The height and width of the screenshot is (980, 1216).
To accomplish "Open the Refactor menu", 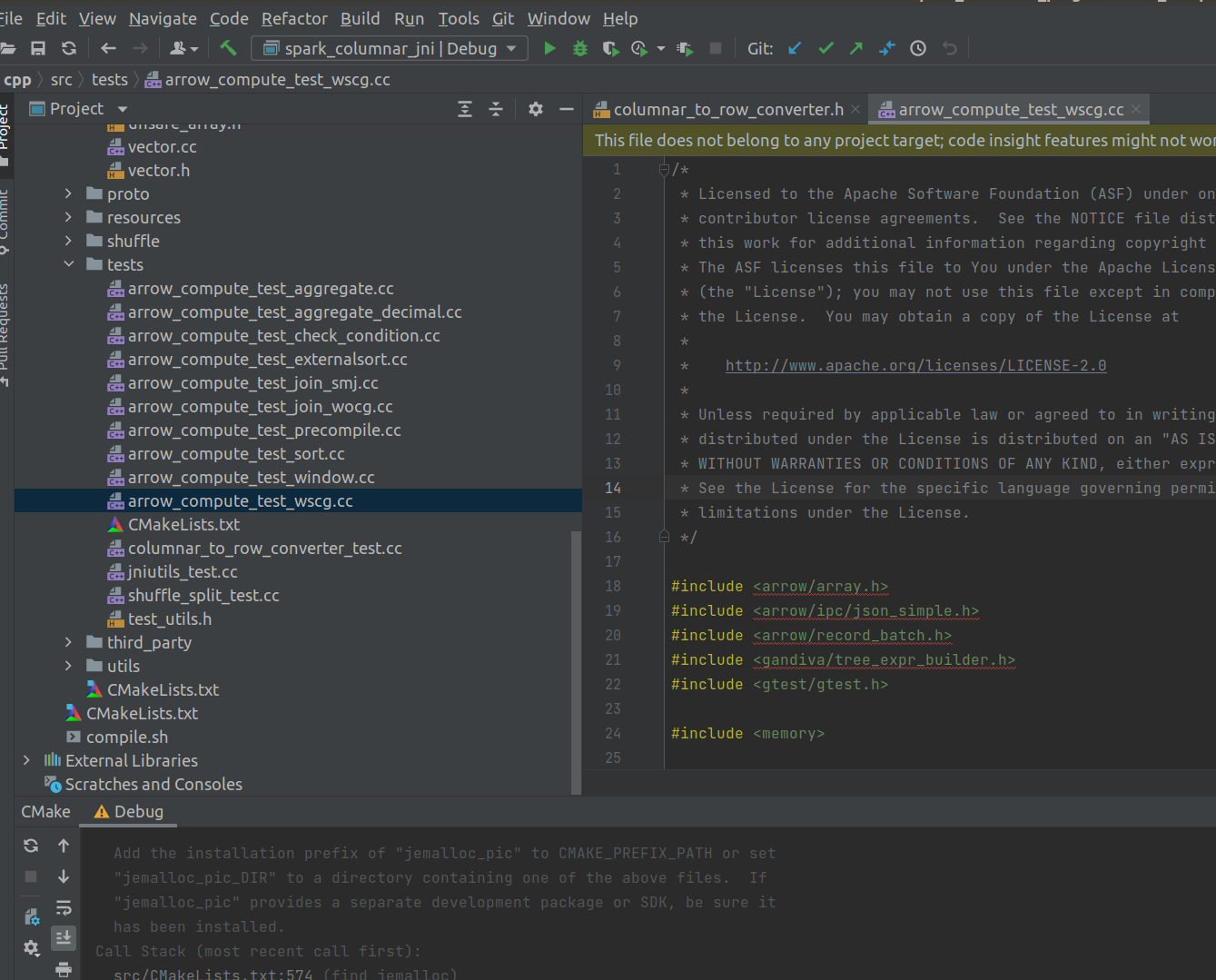I will (294, 18).
